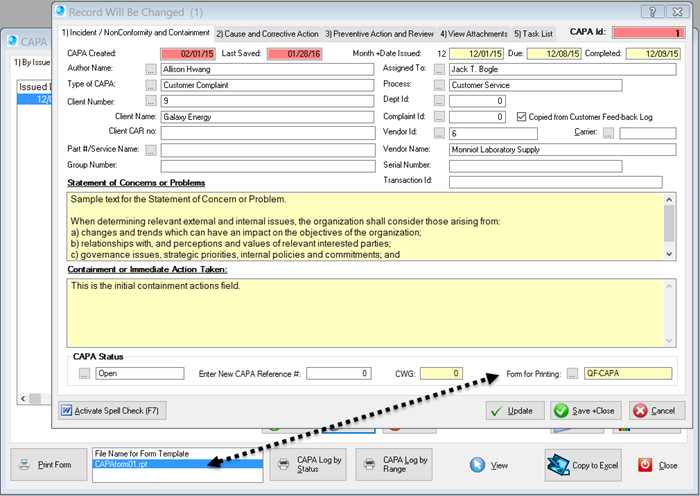Toggle Copied from Customer Feed-back Log checkbox
The width and height of the screenshot is (700, 496).
click(523, 117)
